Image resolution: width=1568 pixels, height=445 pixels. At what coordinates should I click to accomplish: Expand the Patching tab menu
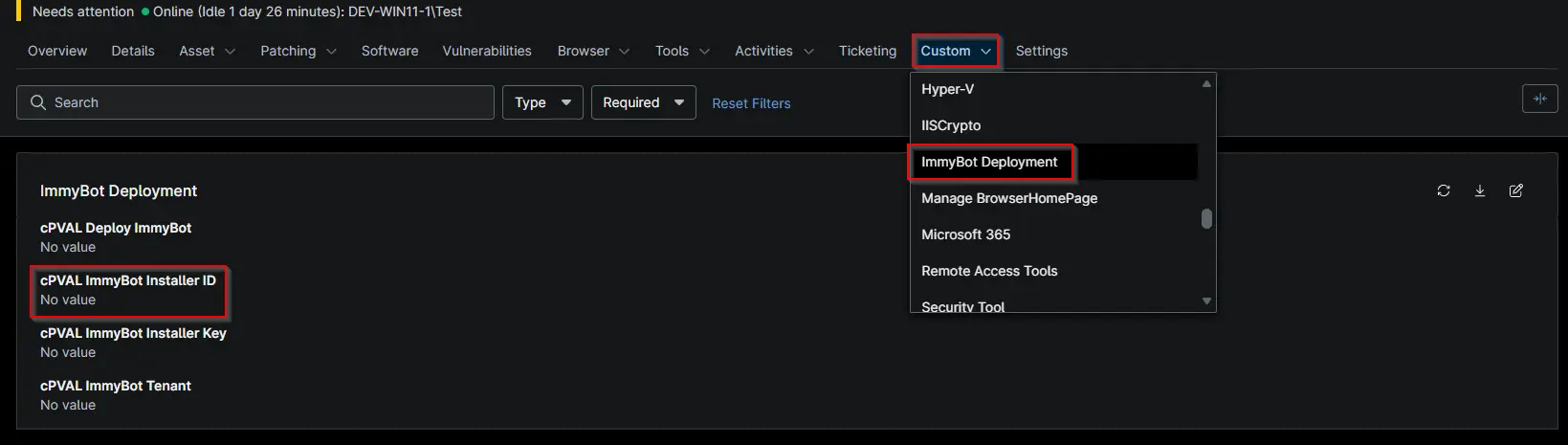(298, 51)
